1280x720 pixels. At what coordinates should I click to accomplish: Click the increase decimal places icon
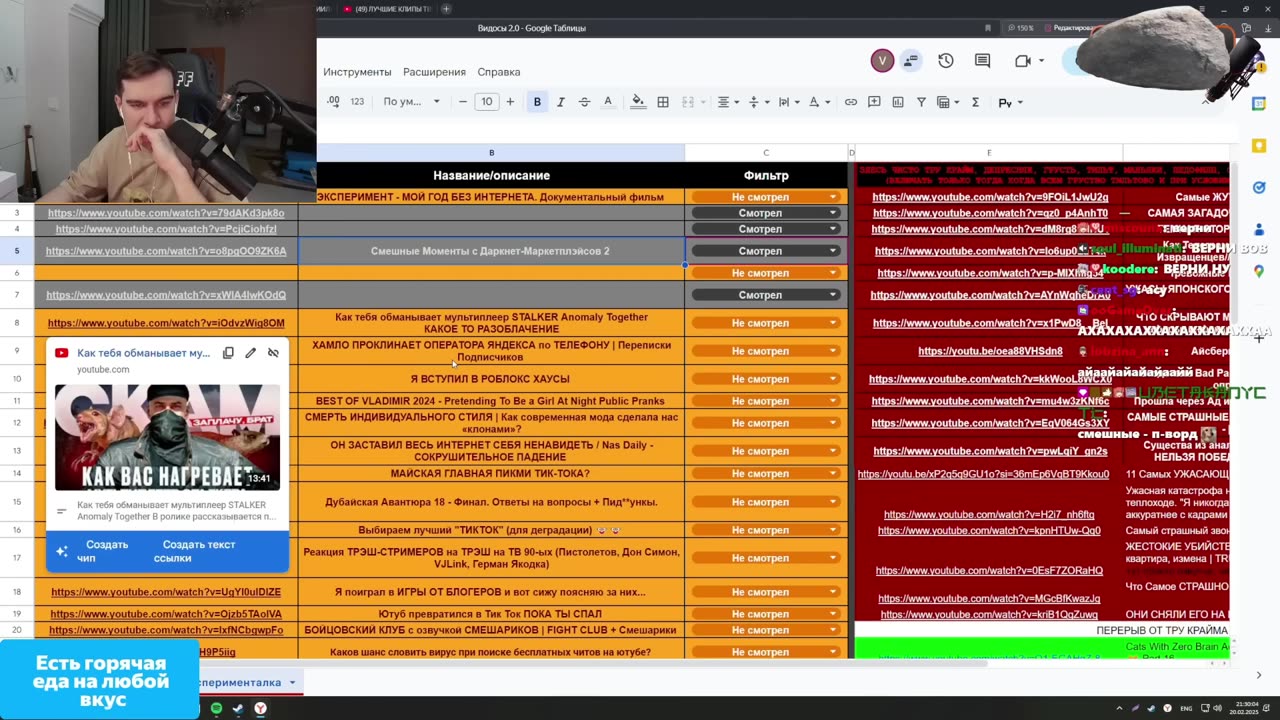coord(333,102)
